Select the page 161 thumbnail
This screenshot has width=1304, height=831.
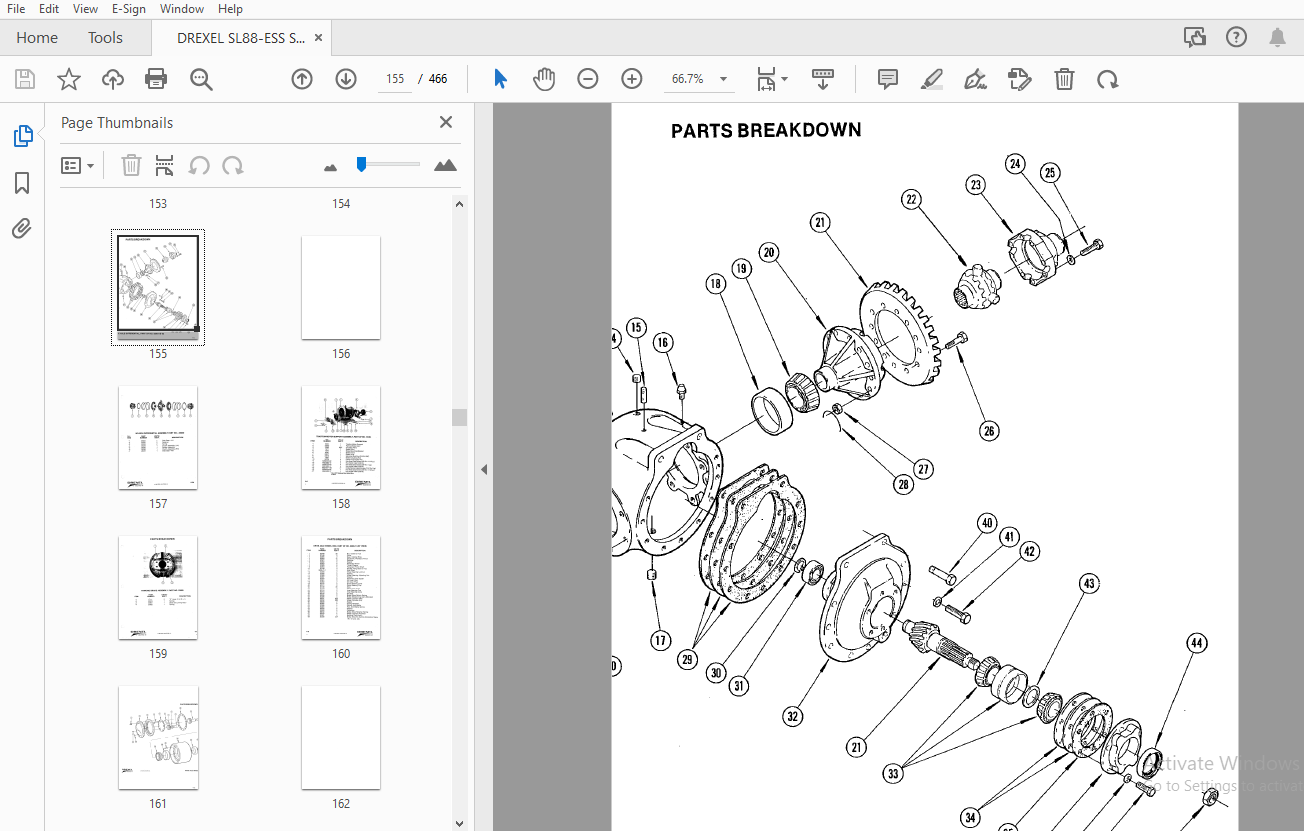pyautogui.click(x=158, y=738)
